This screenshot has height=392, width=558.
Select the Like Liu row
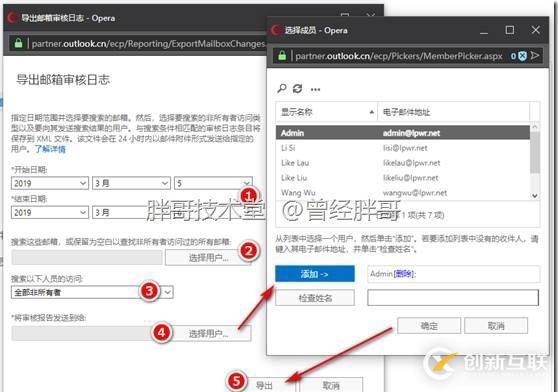click(403, 178)
